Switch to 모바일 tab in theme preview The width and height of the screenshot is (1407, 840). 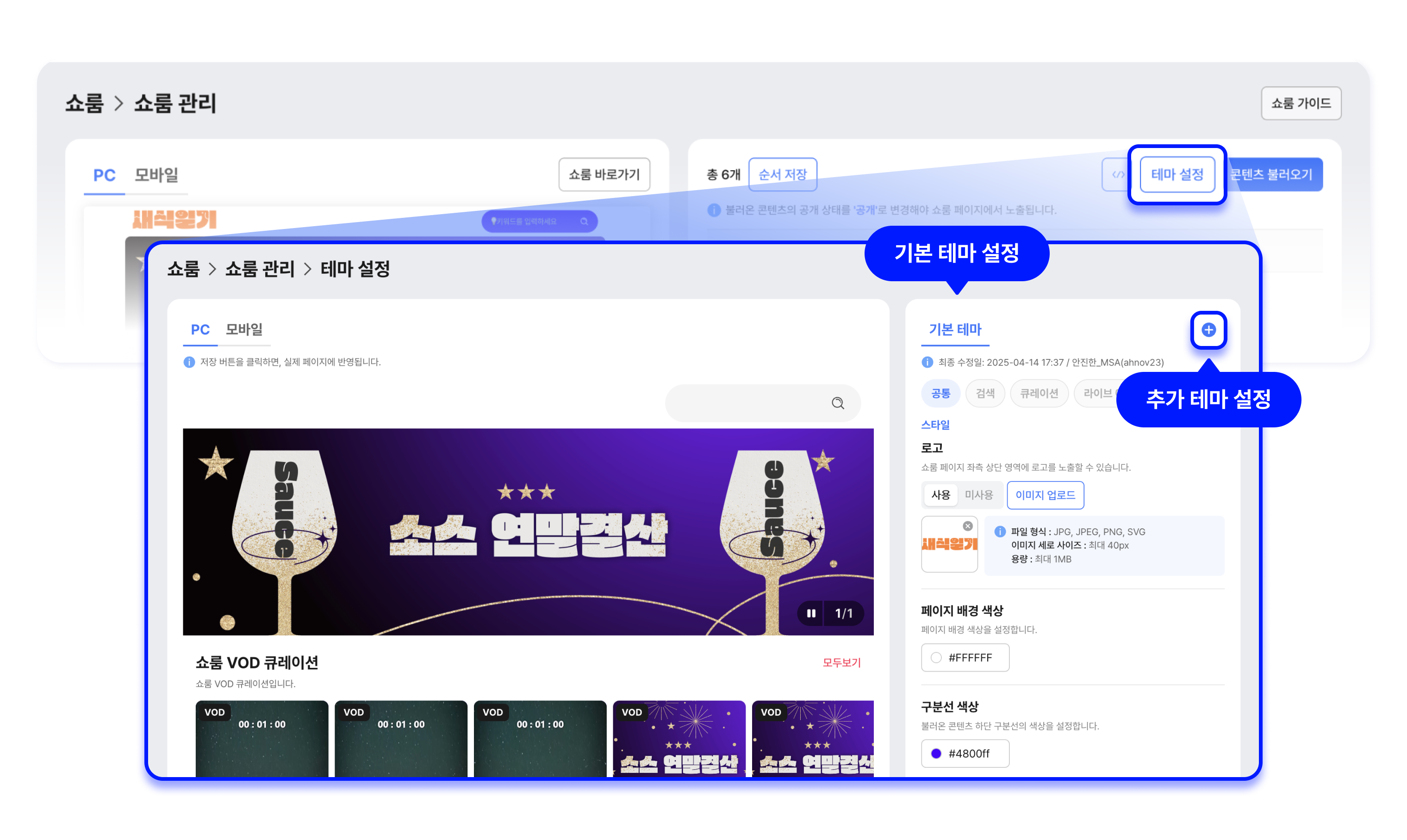click(244, 329)
